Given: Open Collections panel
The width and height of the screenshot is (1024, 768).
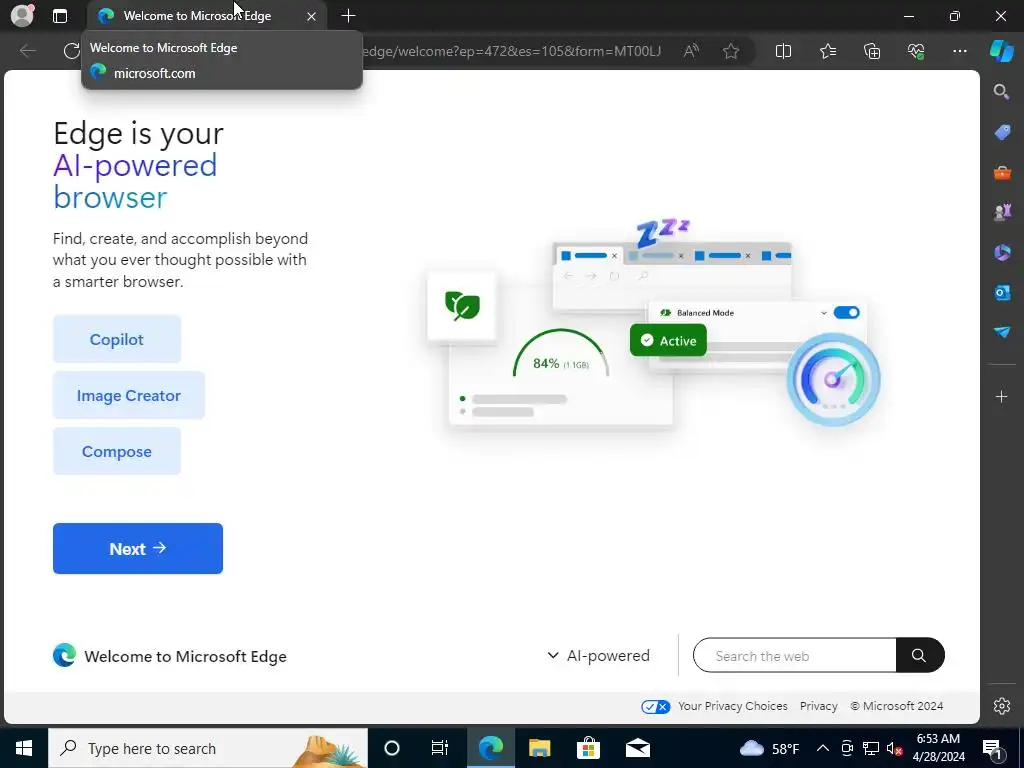Looking at the screenshot, I should (872, 51).
